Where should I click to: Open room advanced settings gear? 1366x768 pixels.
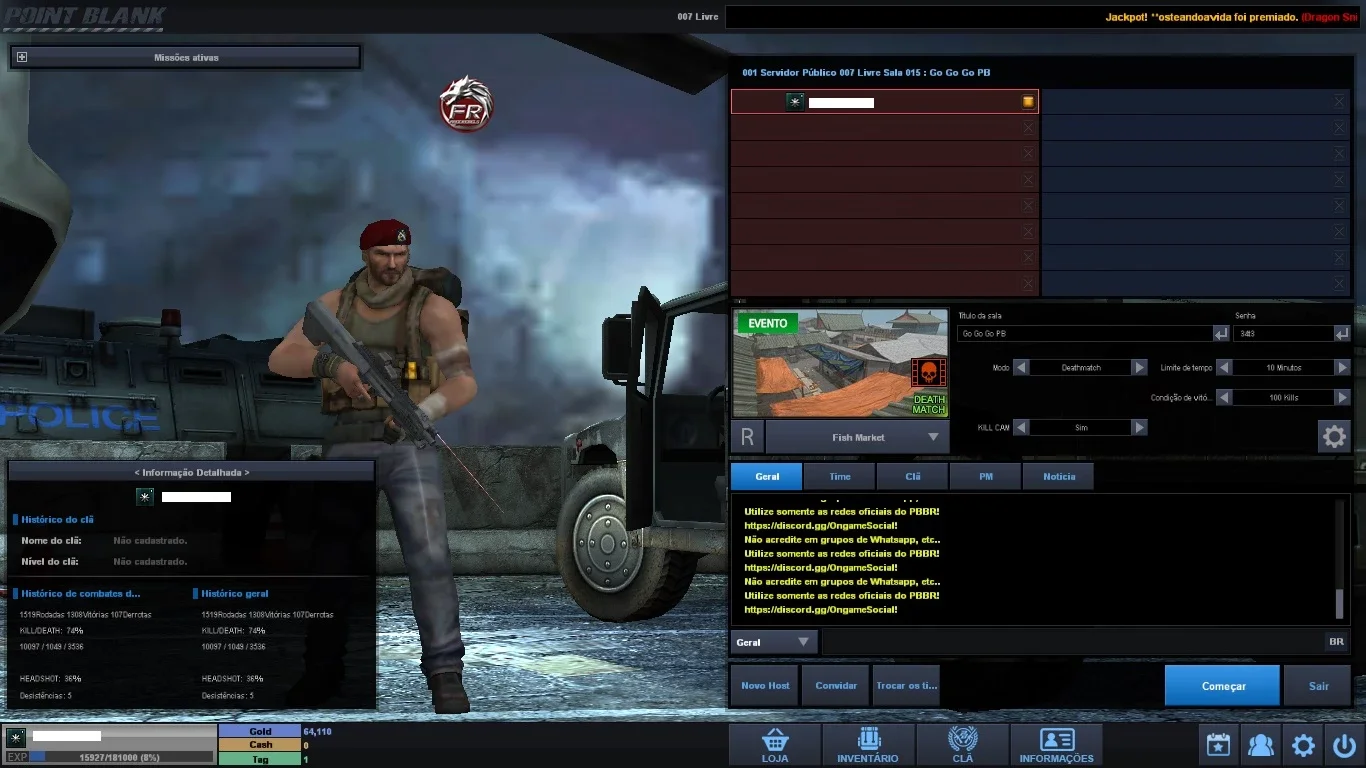pyautogui.click(x=1334, y=437)
